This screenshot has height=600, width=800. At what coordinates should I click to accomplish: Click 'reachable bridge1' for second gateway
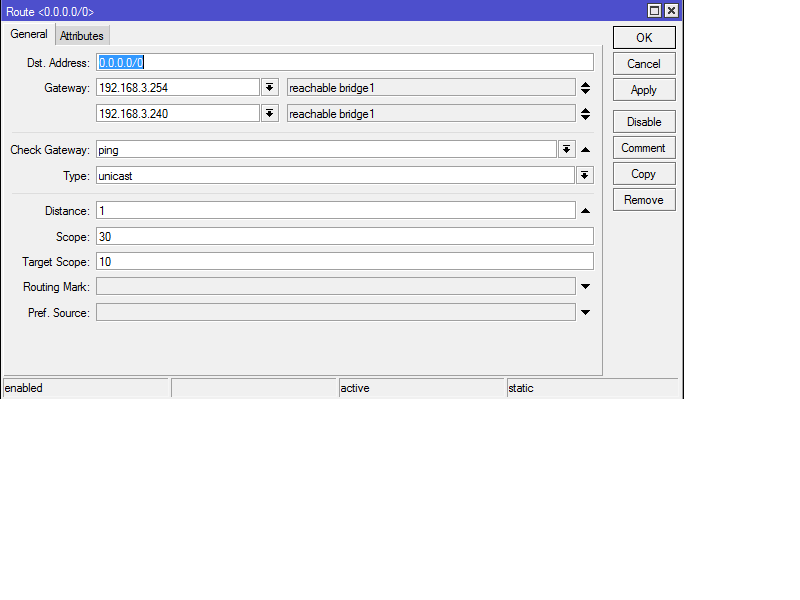[431, 114]
